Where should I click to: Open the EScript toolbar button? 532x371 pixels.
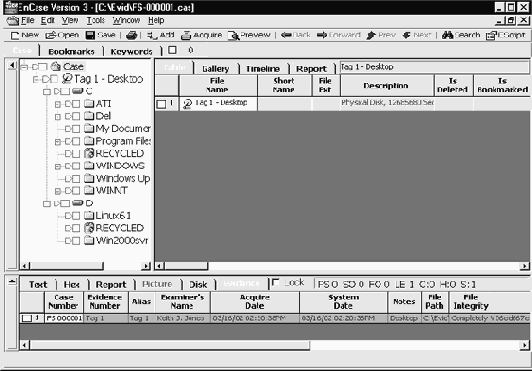pyautogui.click(x=506, y=35)
